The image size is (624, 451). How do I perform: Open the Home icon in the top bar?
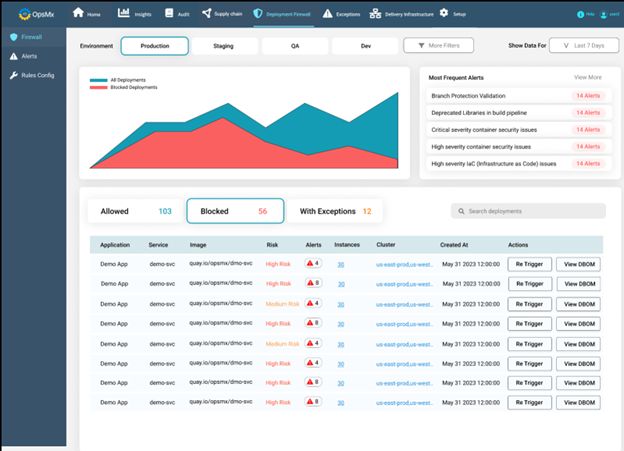[78, 13]
